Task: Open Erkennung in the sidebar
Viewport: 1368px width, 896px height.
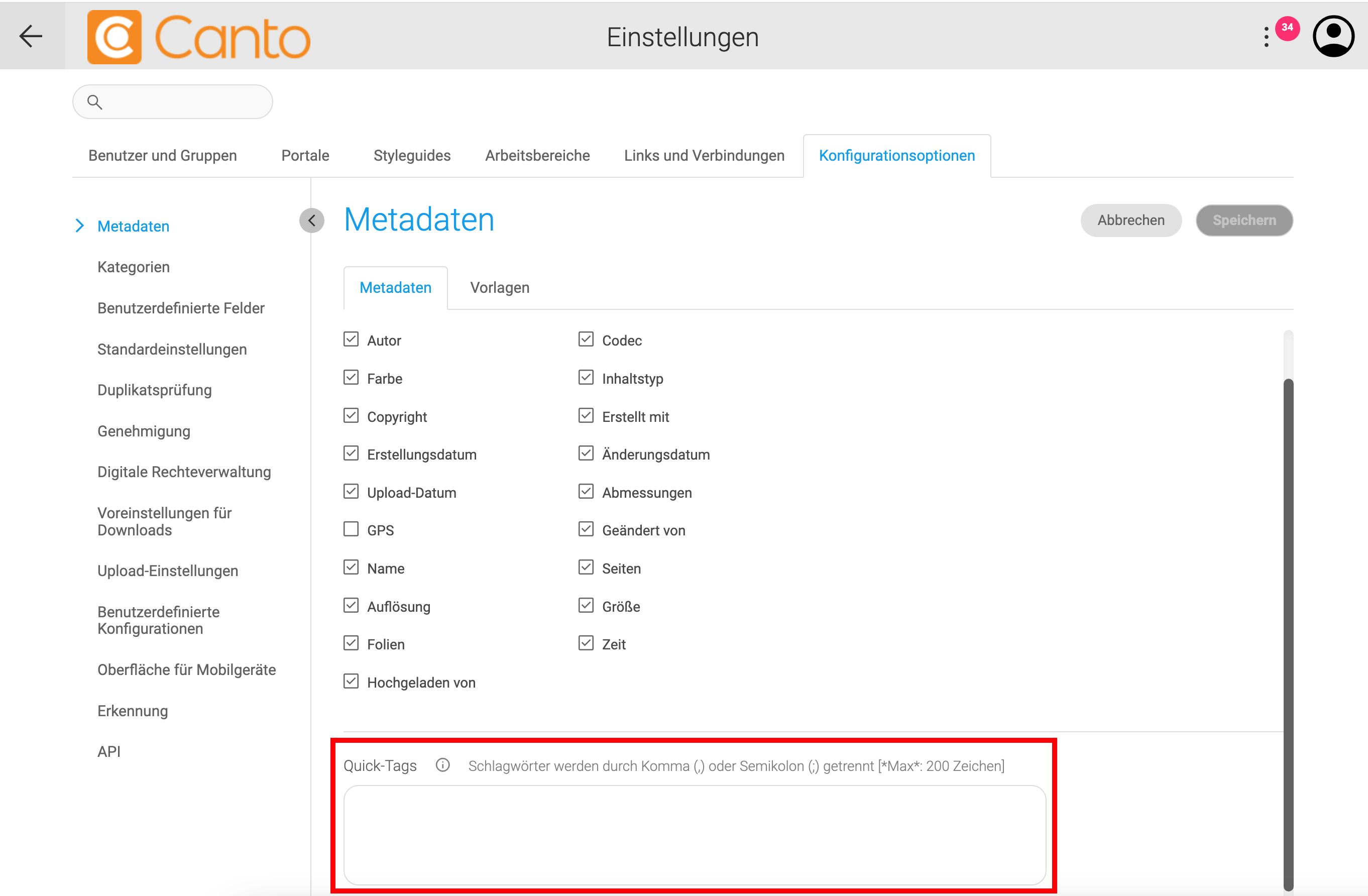Action: [x=133, y=711]
